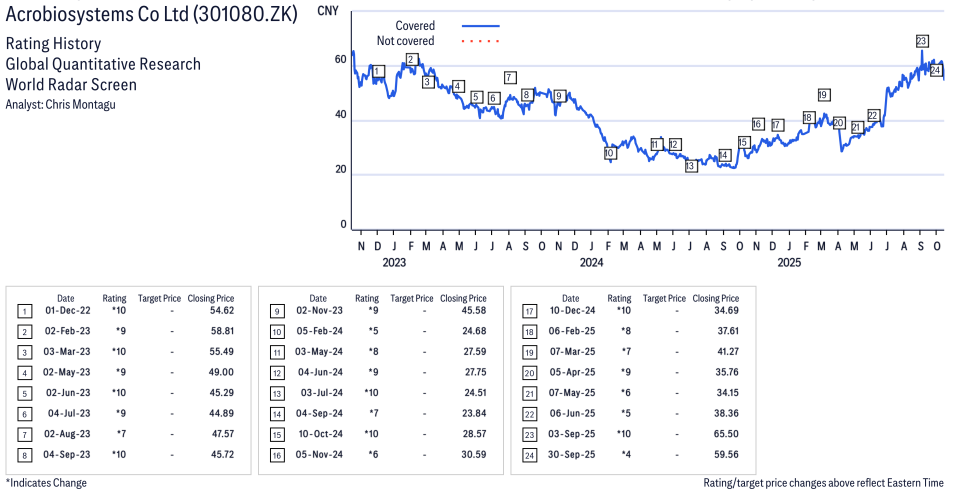Select the numbered box 9 in the table
This screenshot has height=489, width=955.
click(x=276, y=312)
